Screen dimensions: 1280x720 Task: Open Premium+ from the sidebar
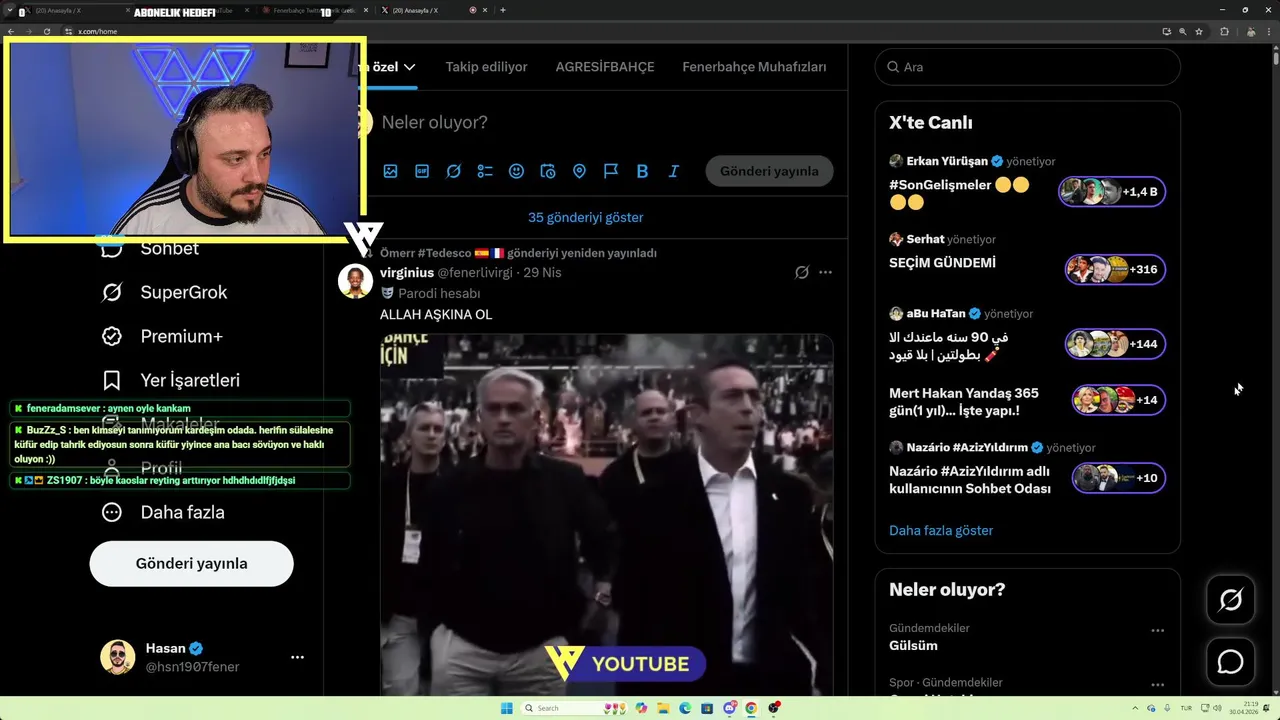click(162, 336)
